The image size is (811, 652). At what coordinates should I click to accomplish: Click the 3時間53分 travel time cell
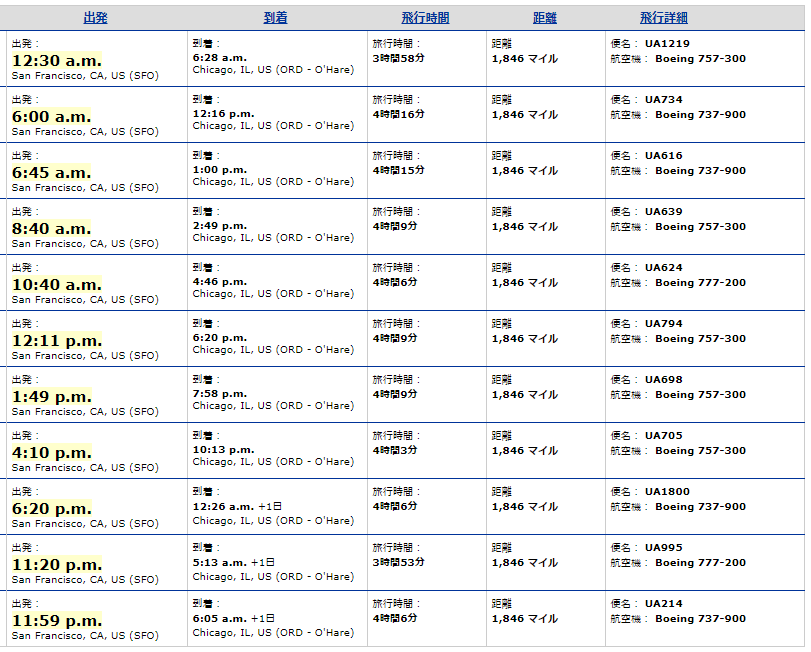pos(399,562)
